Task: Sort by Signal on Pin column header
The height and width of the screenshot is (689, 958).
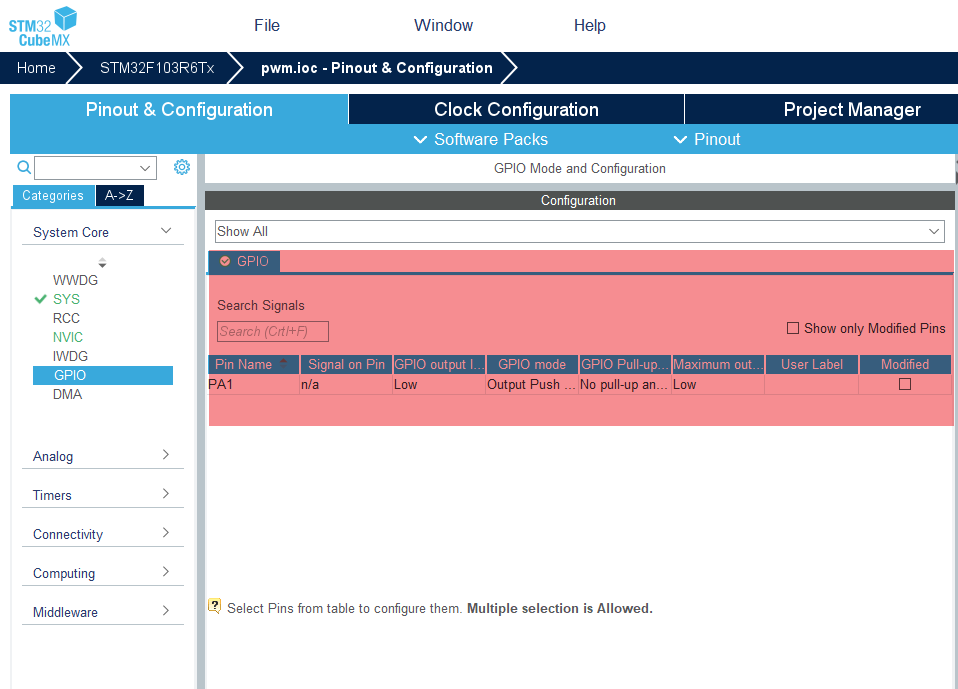Action: point(346,365)
